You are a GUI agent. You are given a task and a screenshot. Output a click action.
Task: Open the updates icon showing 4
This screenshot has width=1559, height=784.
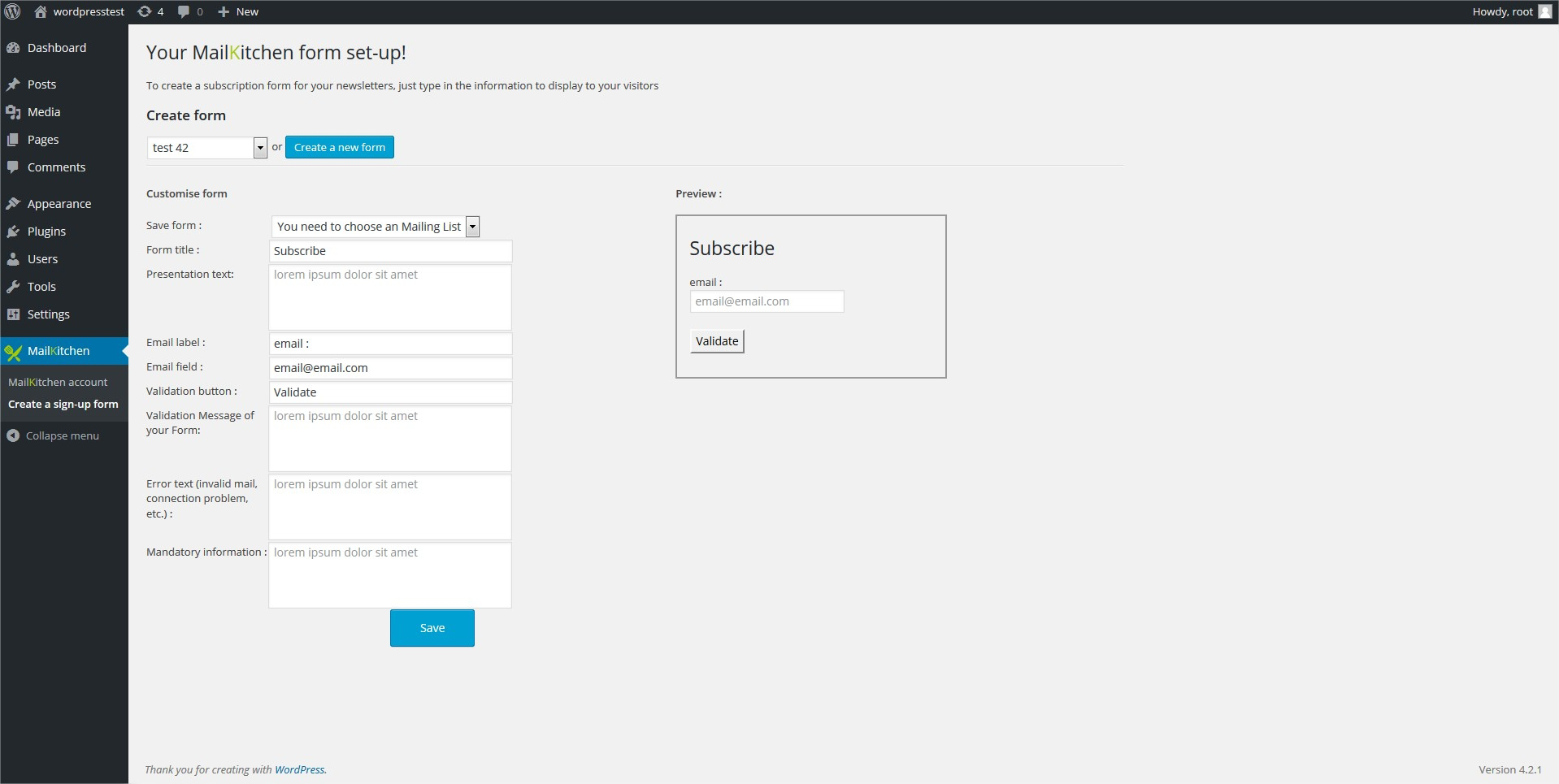coord(145,11)
